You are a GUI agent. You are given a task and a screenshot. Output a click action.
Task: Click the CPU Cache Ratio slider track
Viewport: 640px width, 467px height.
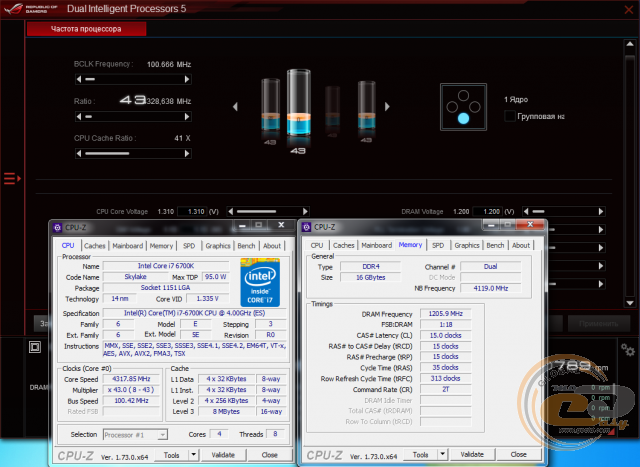click(x=133, y=153)
